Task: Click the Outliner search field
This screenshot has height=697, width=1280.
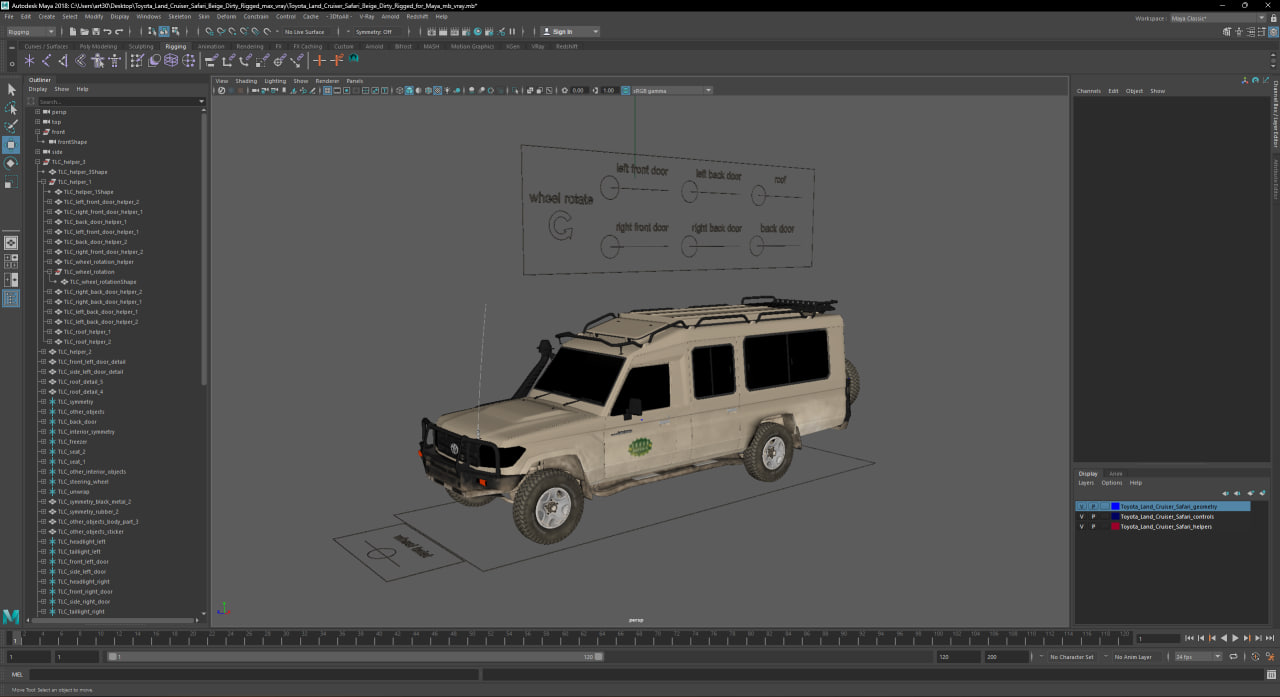Action: click(120, 101)
